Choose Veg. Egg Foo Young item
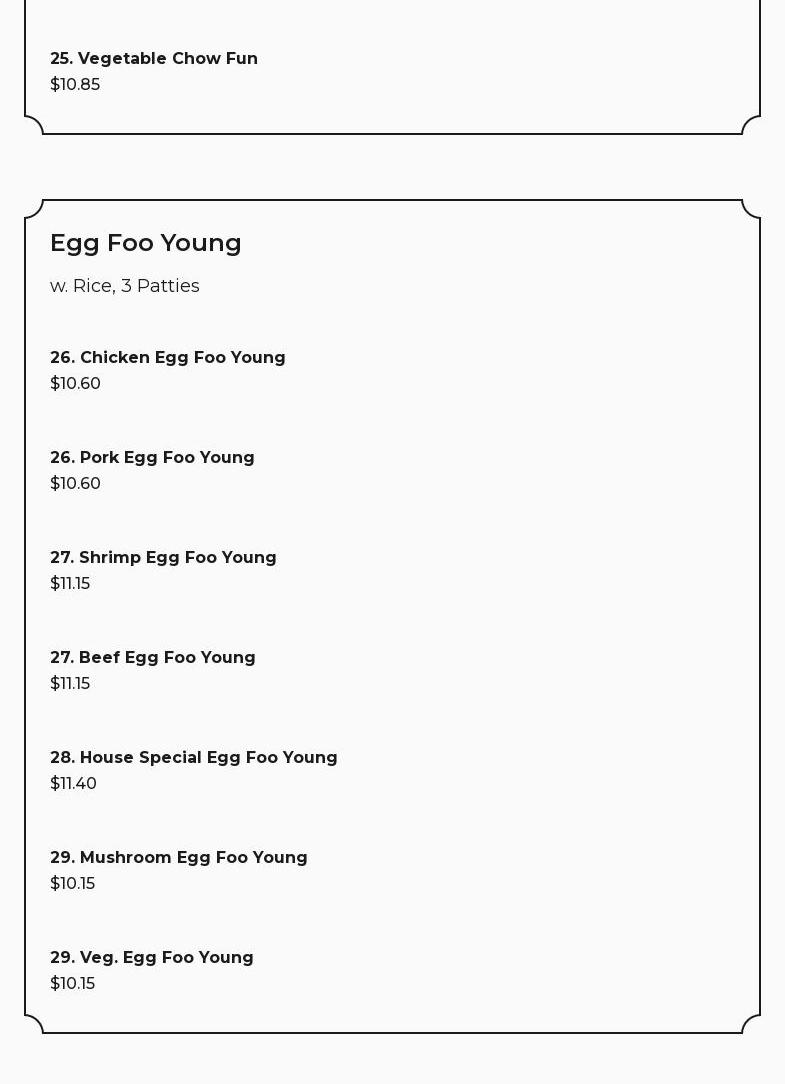 [152, 957]
